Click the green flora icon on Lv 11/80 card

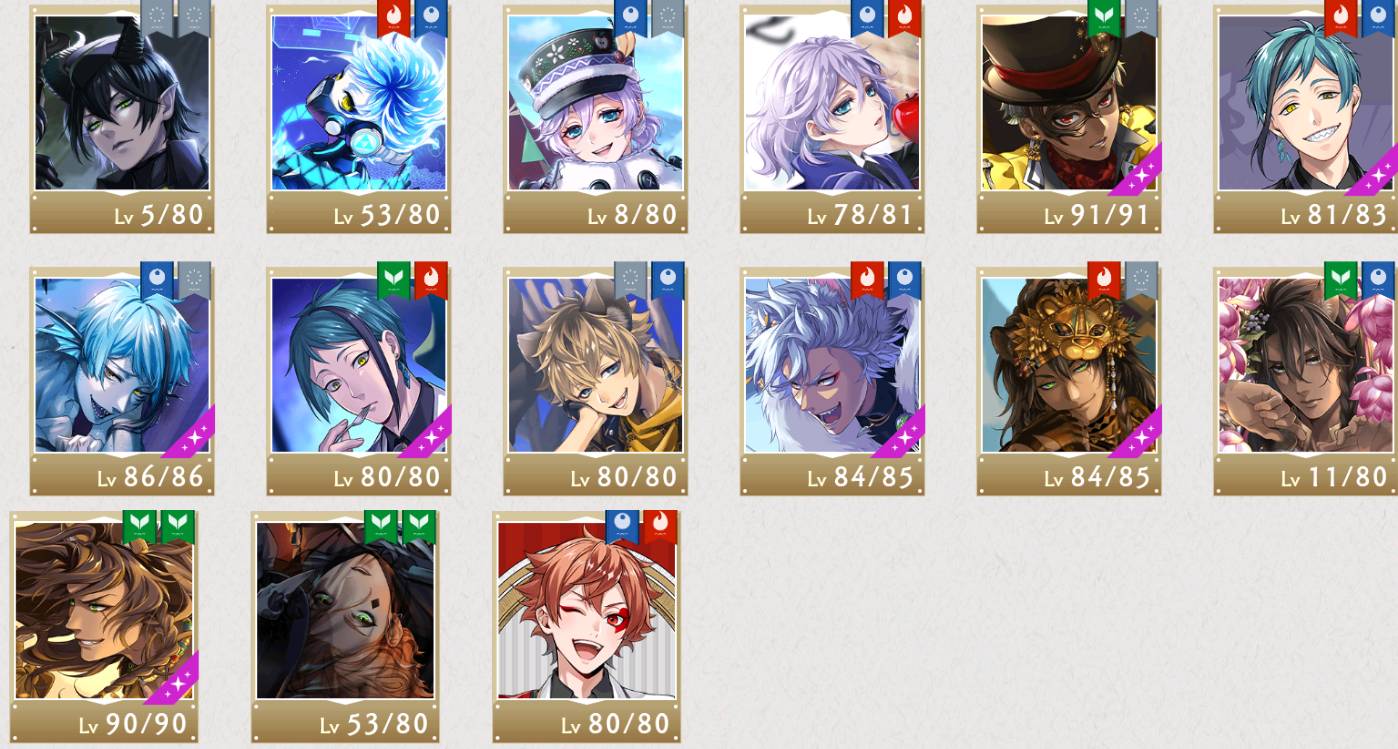tap(1341, 281)
